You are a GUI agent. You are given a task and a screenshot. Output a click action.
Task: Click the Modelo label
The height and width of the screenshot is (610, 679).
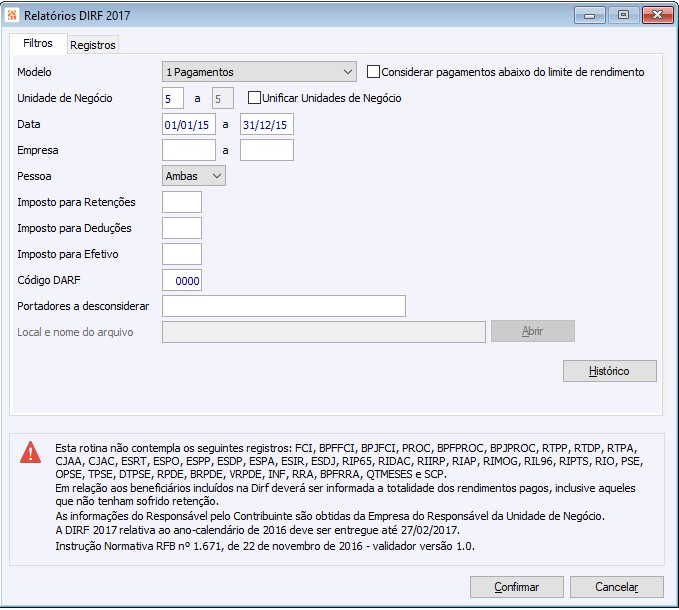(34, 72)
